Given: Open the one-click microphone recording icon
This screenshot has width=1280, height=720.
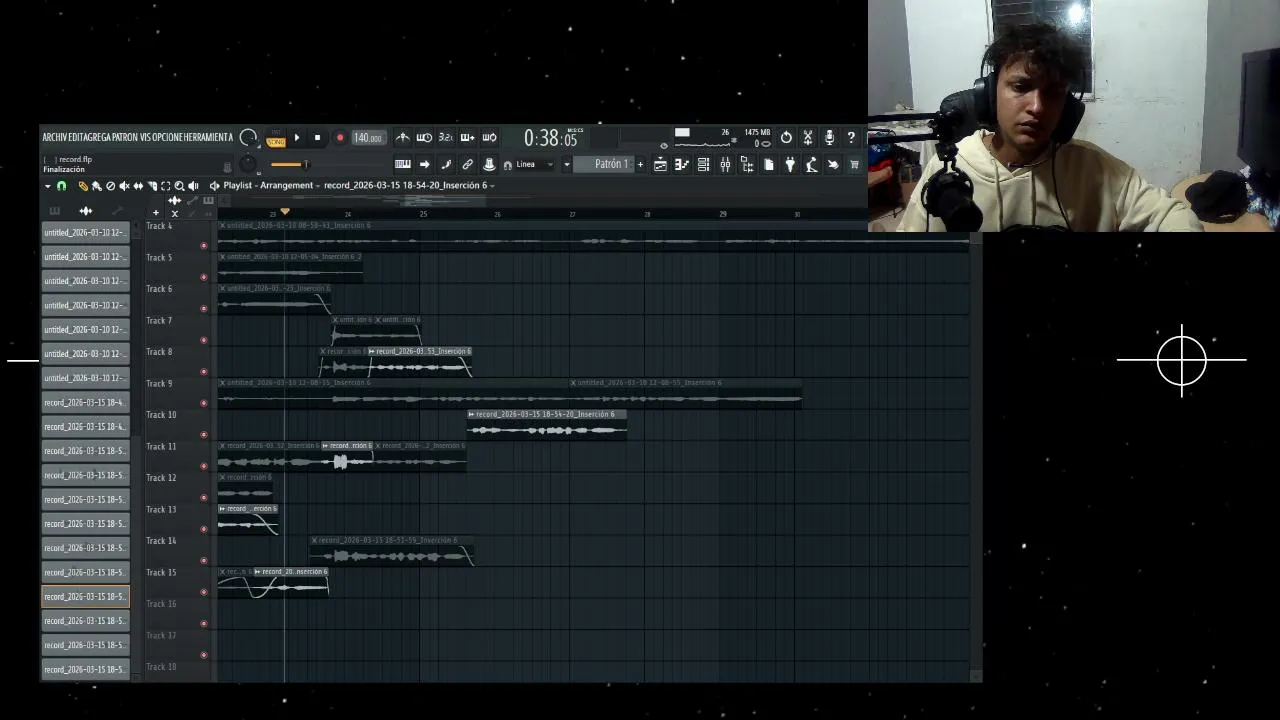Looking at the screenshot, I should click(829, 138).
